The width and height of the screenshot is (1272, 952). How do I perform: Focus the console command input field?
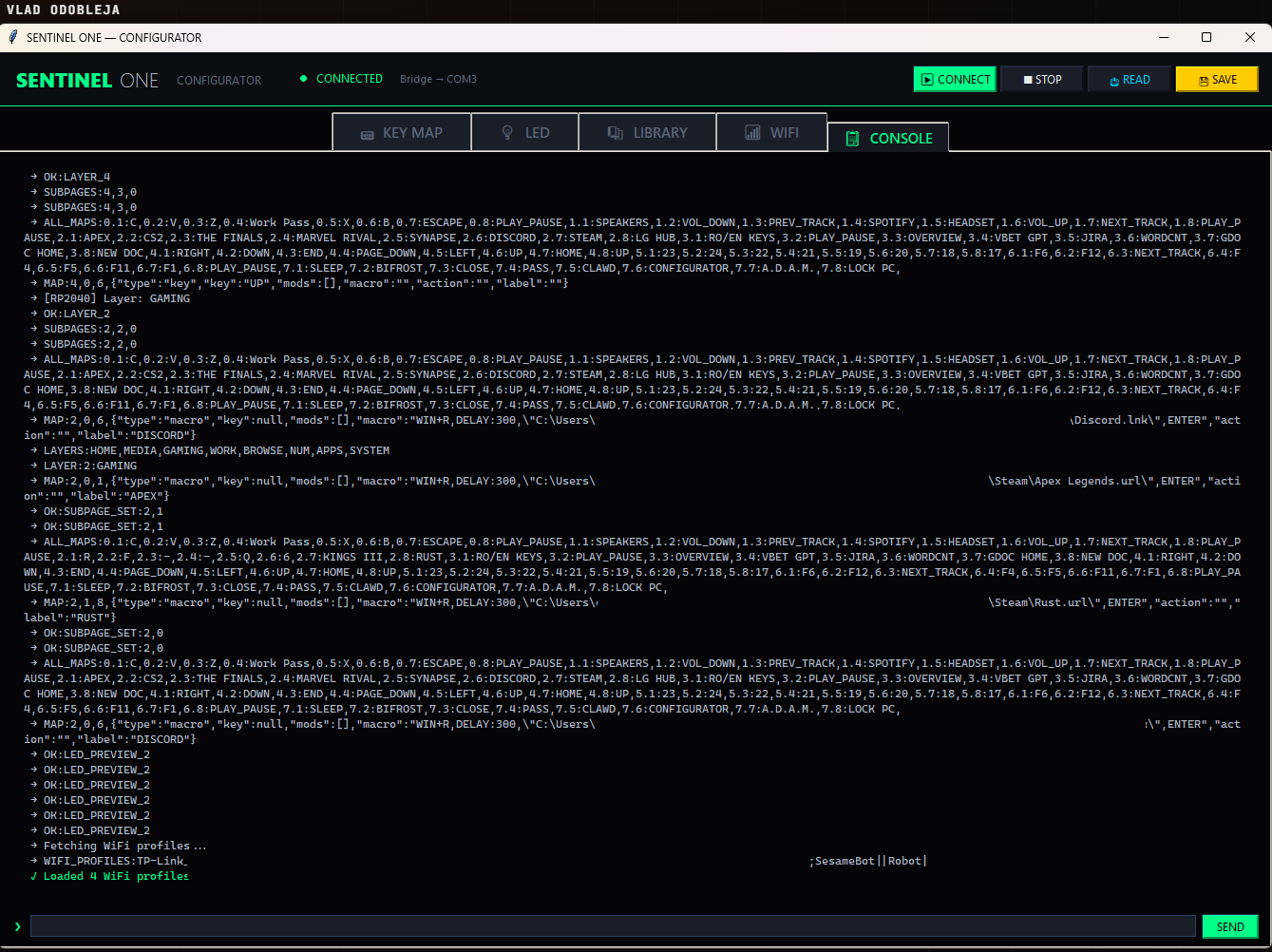pyautogui.click(x=613, y=926)
